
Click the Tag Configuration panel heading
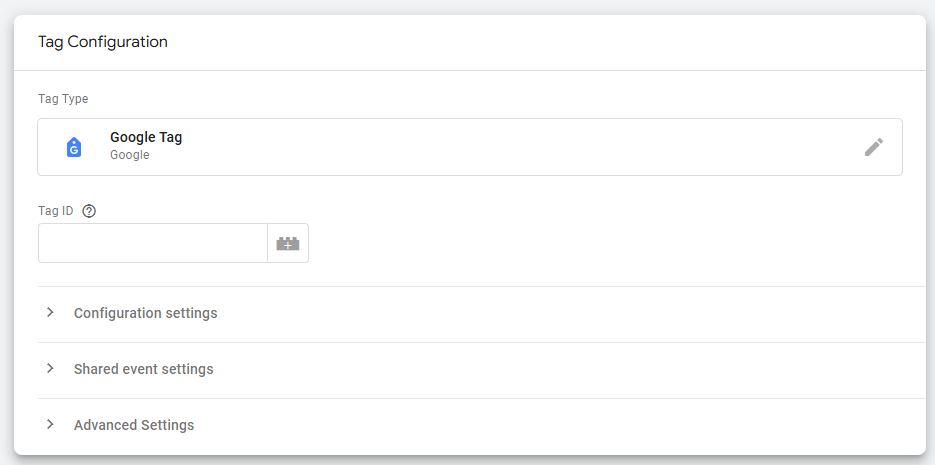pos(103,42)
